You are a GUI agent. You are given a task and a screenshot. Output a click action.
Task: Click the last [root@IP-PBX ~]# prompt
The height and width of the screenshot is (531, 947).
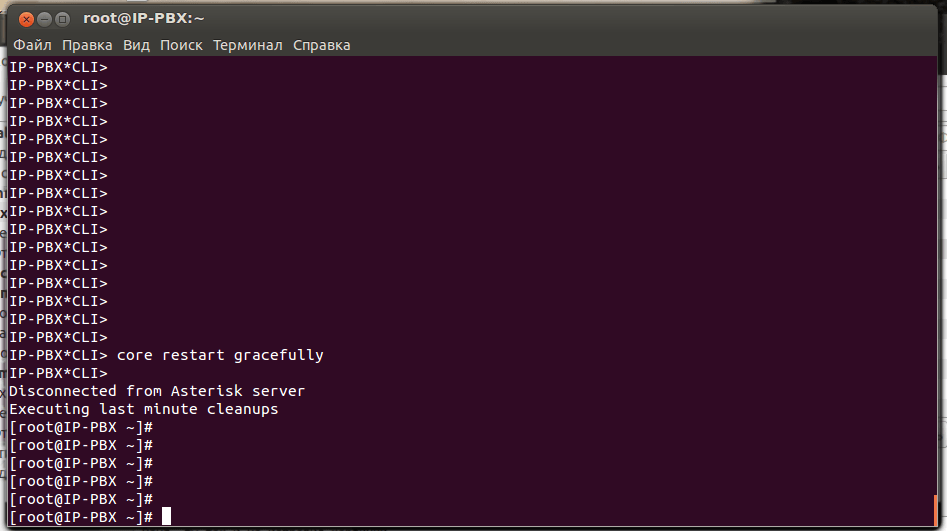[81, 517]
